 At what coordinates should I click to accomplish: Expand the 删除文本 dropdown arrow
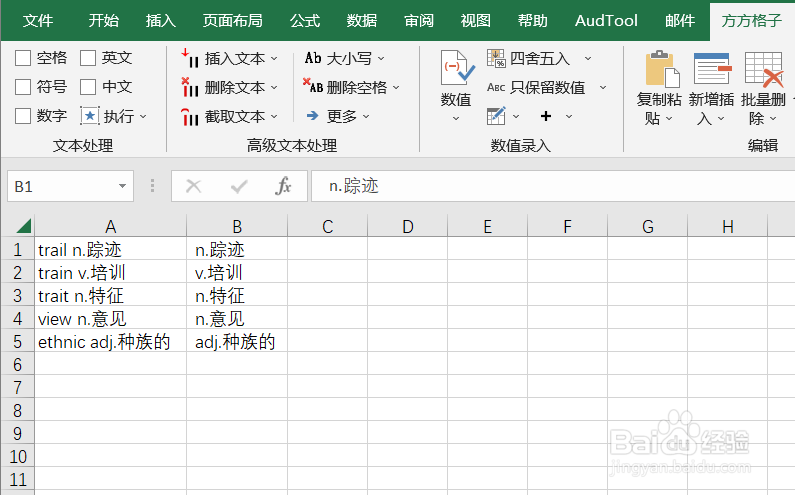[274, 88]
